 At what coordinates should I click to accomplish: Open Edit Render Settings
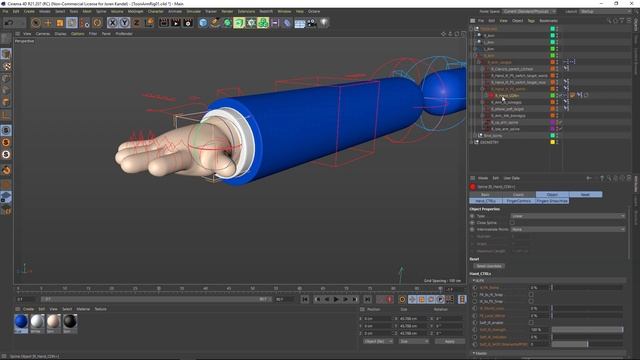pyautogui.click(x=188, y=23)
